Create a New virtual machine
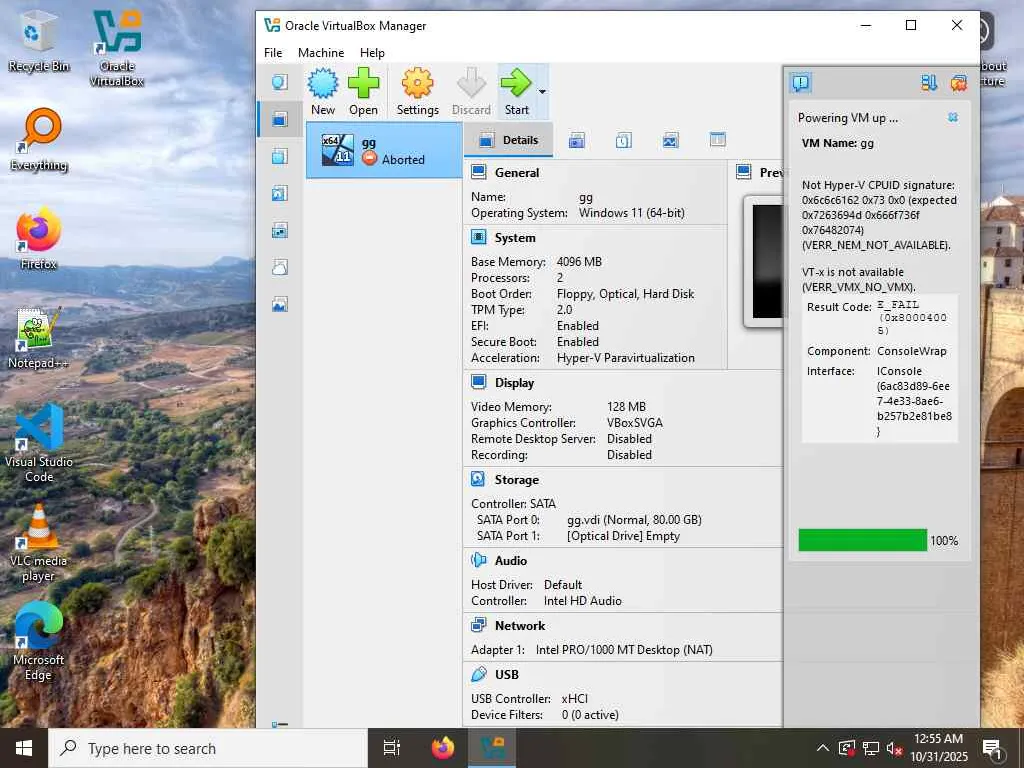Image resolution: width=1024 pixels, height=768 pixels. point(323,92)
